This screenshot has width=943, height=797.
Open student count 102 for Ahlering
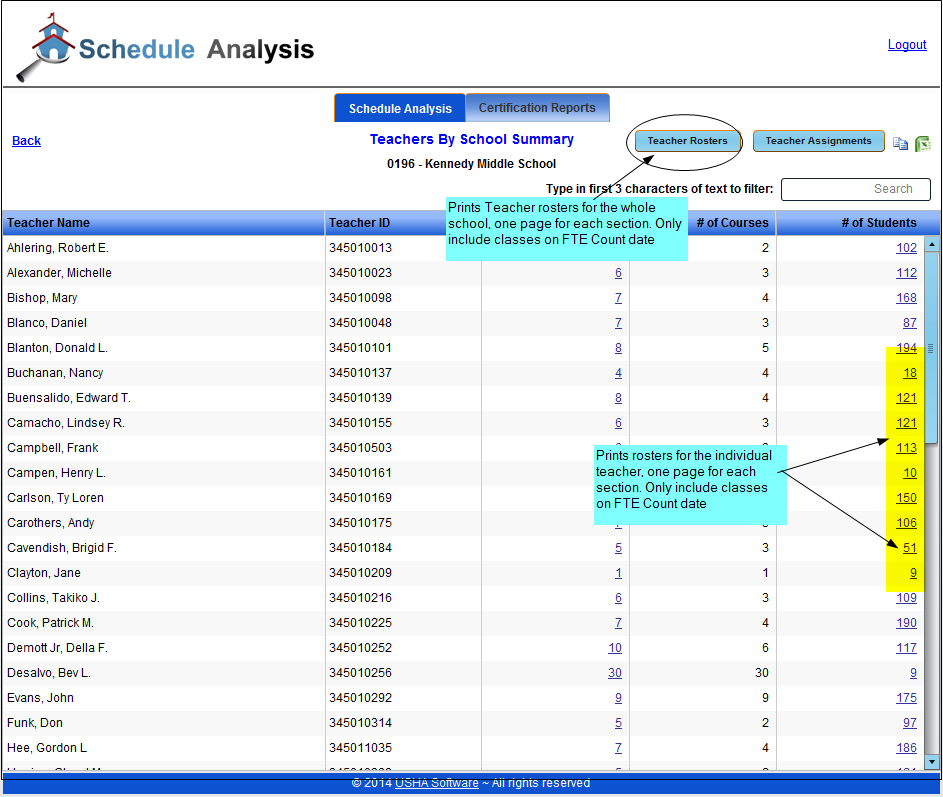click(x=906, y=248)
